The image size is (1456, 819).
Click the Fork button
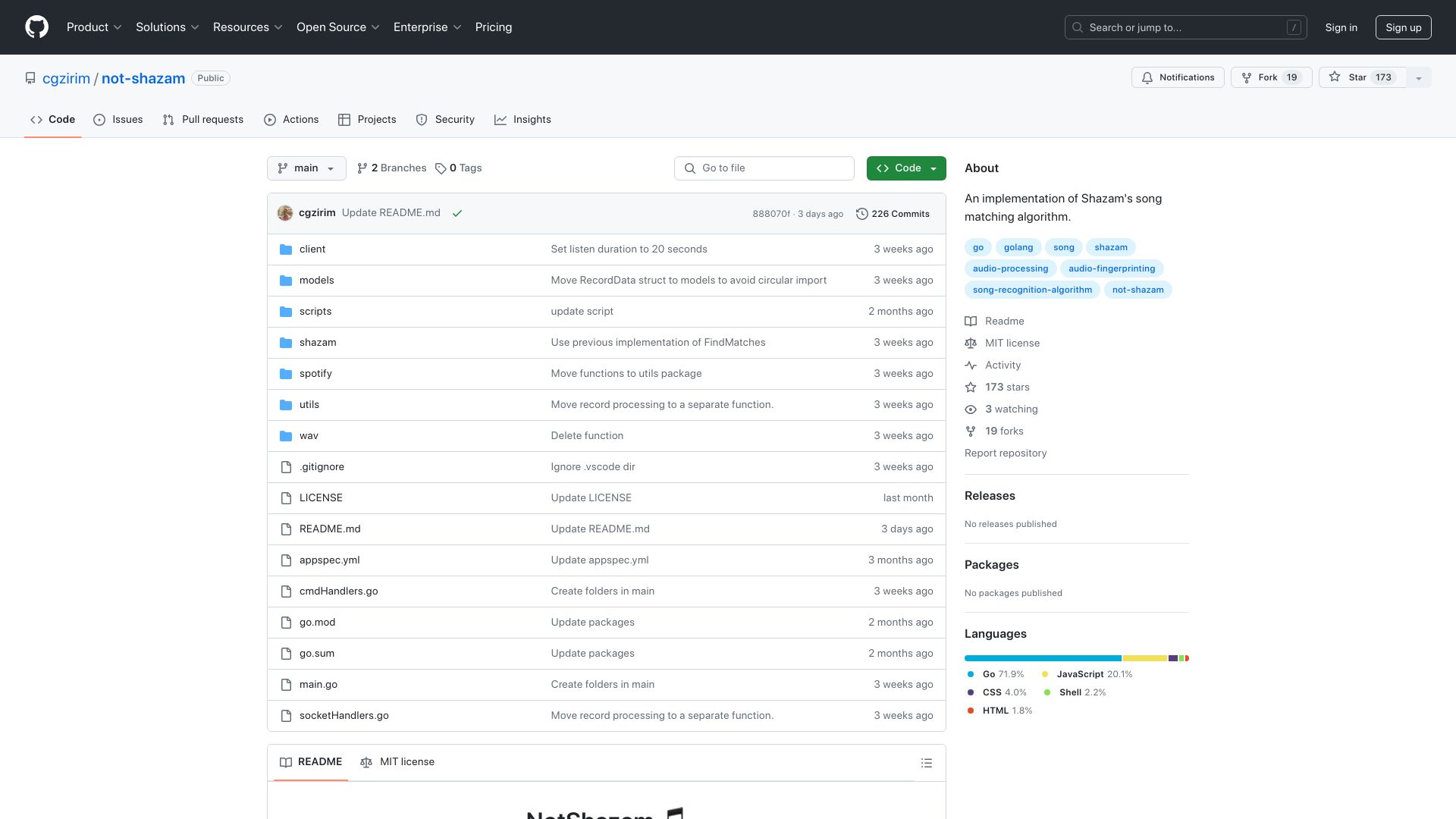pos(1272,77)
